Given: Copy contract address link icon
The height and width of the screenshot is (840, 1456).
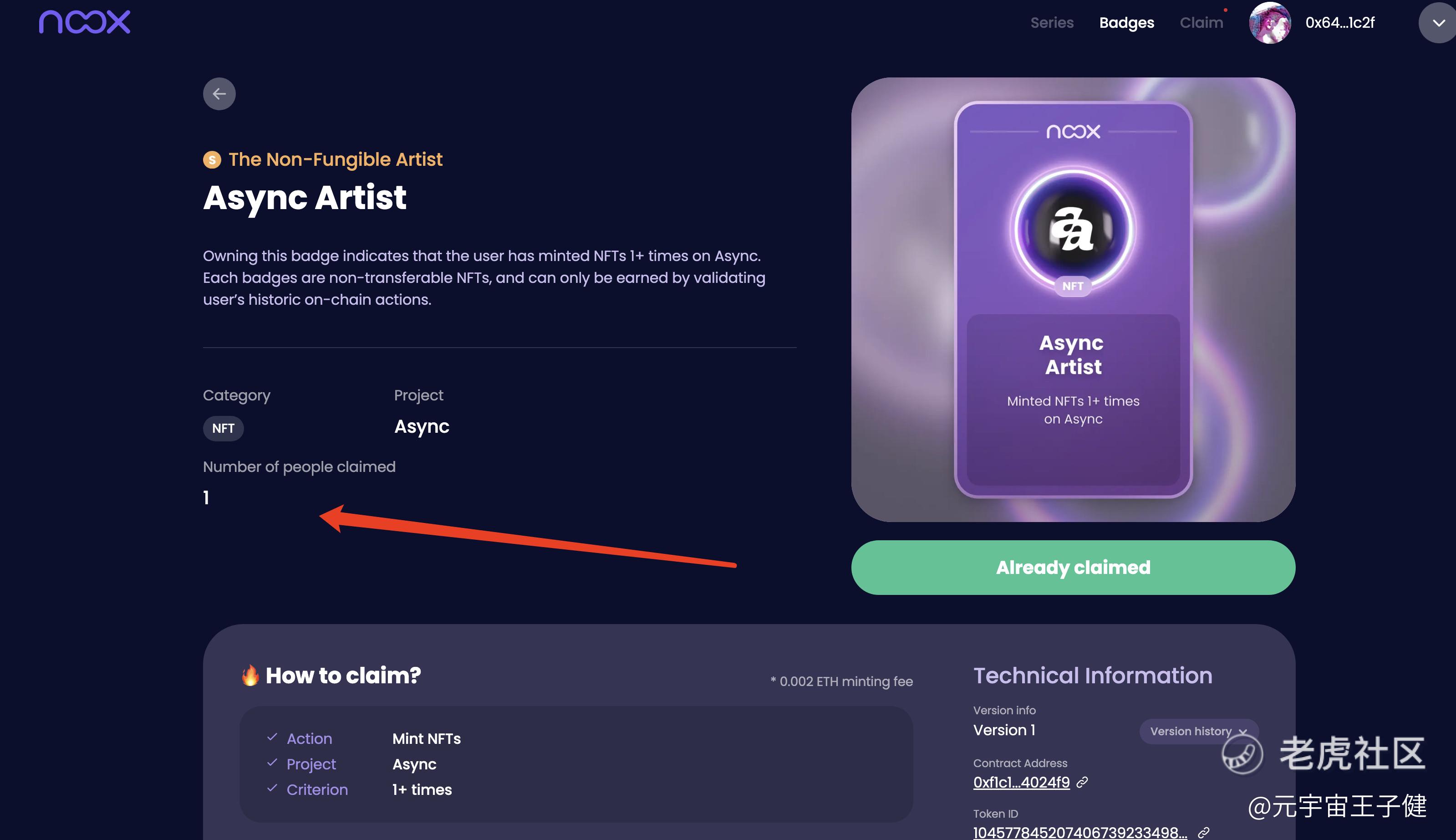Looking at the screenshot, I should coord(1082,782).
